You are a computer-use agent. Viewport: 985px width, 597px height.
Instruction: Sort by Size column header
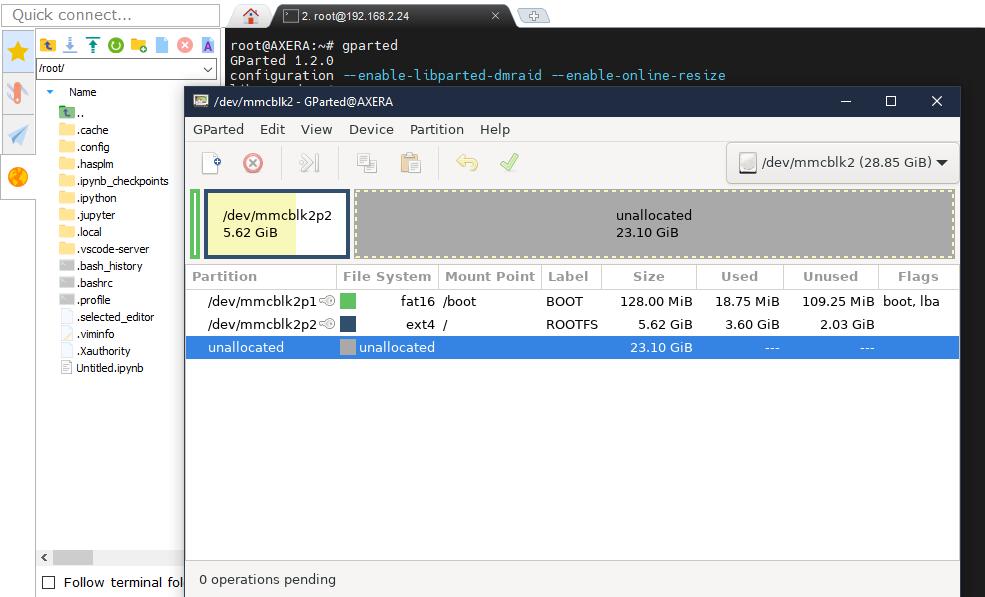pos(649,277)
